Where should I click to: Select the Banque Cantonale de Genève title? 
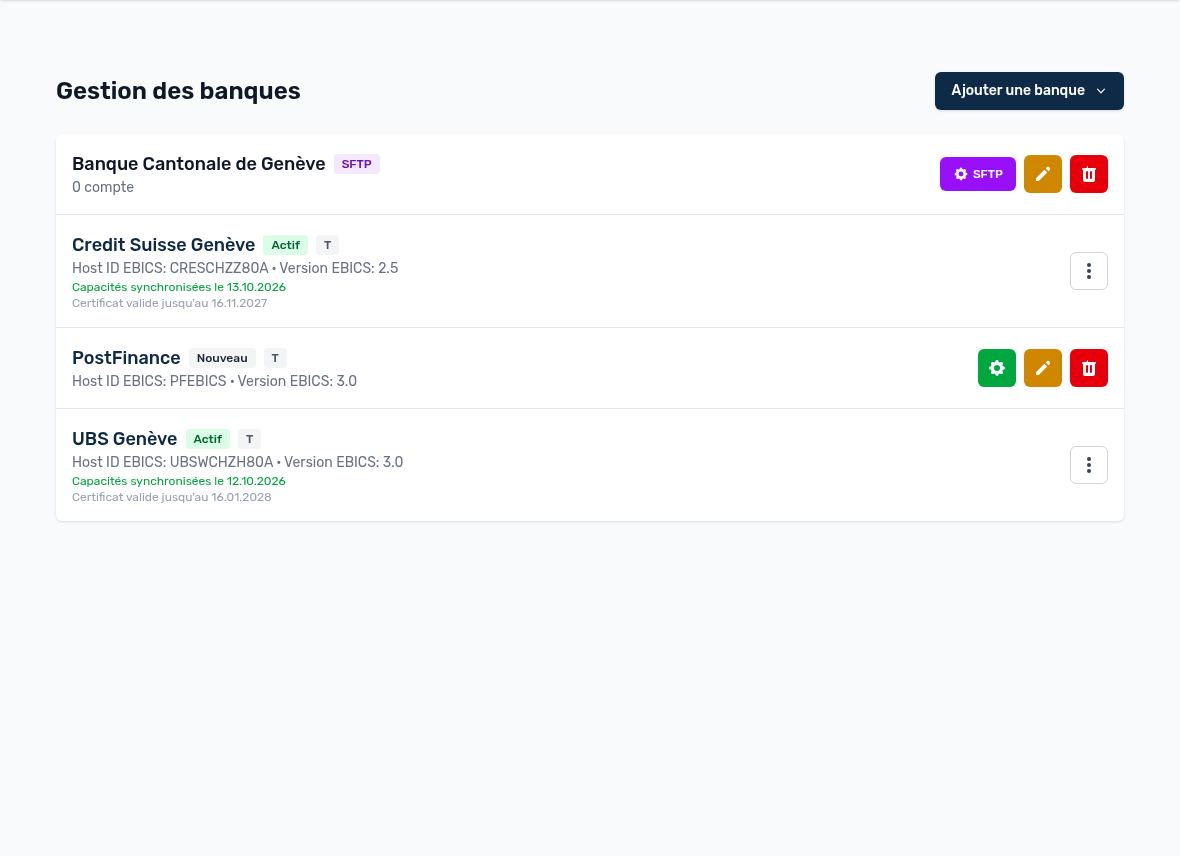[199, 163]
